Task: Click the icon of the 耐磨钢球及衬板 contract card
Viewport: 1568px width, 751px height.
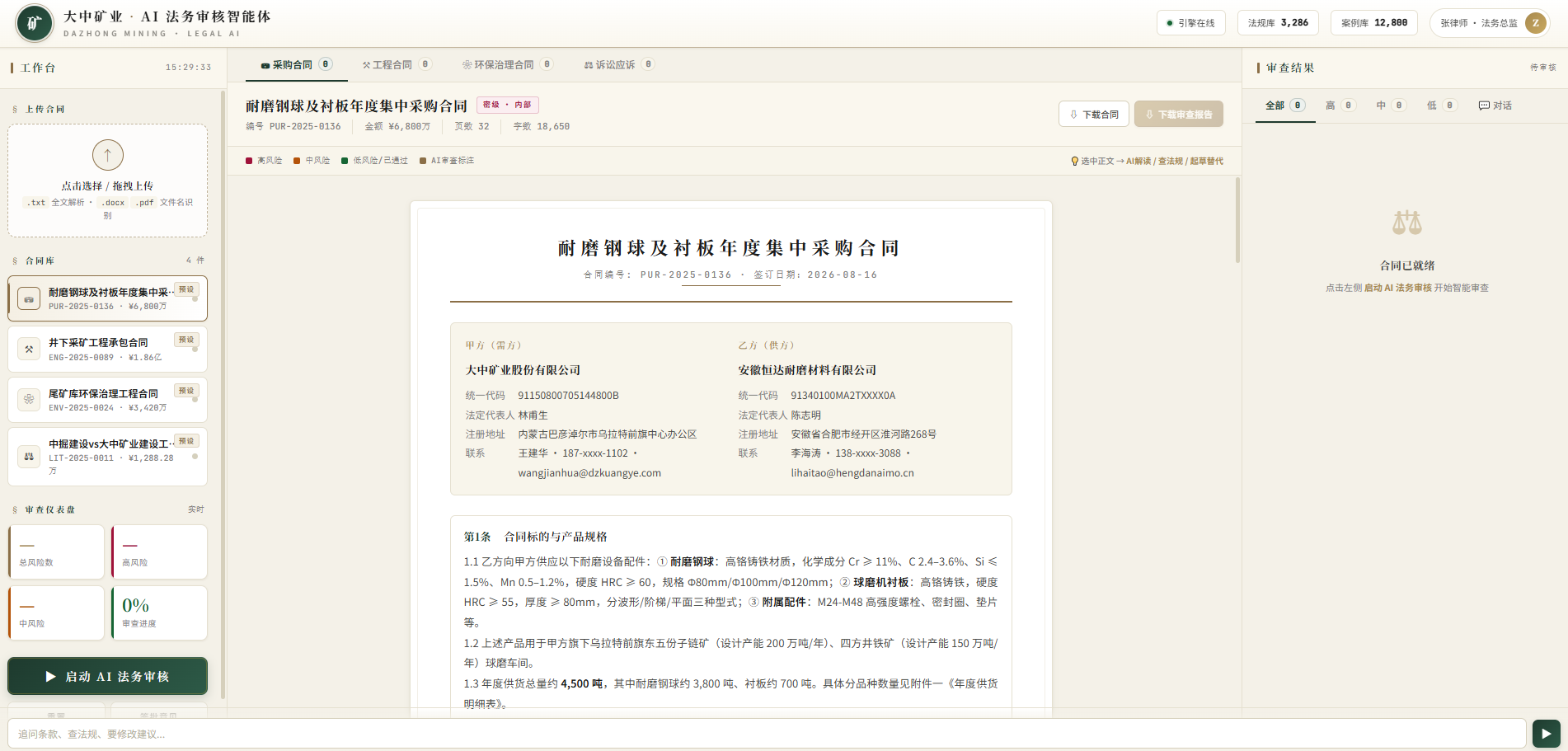Action: pyautogui.click(x=29, y=298)
